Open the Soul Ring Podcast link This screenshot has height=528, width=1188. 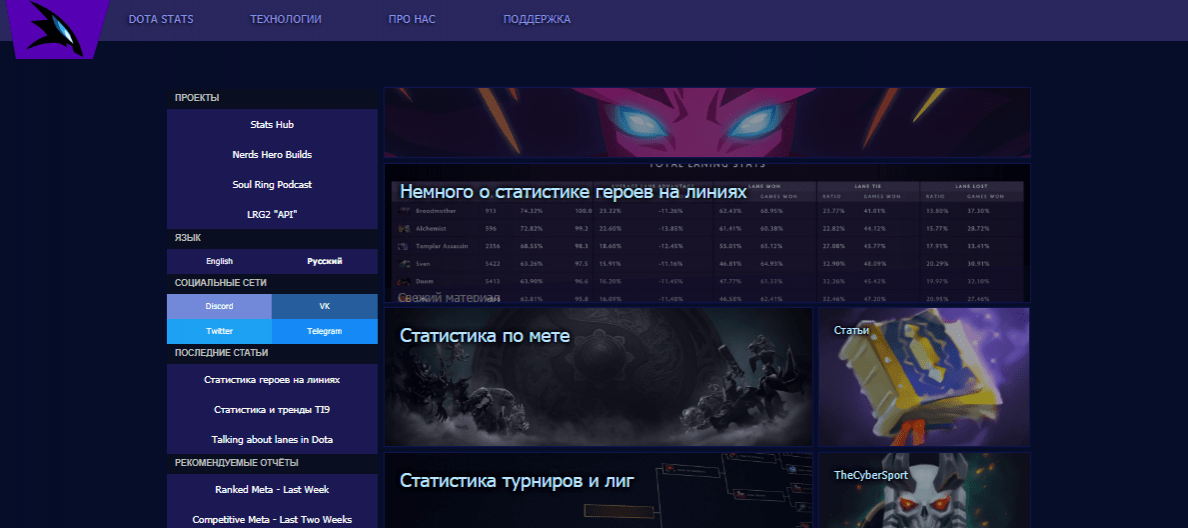(x=272, y=185)
